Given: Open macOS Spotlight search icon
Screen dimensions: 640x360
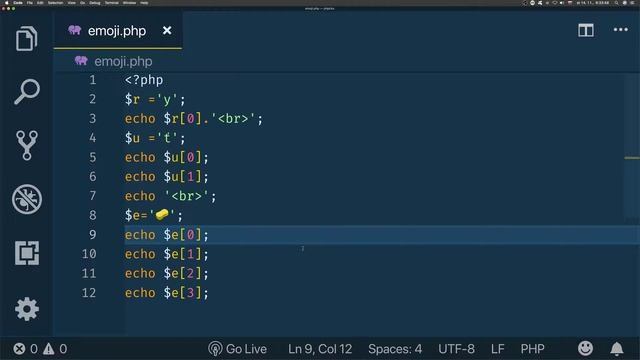Looking at the screenshot, I should [x=616, y=3].
